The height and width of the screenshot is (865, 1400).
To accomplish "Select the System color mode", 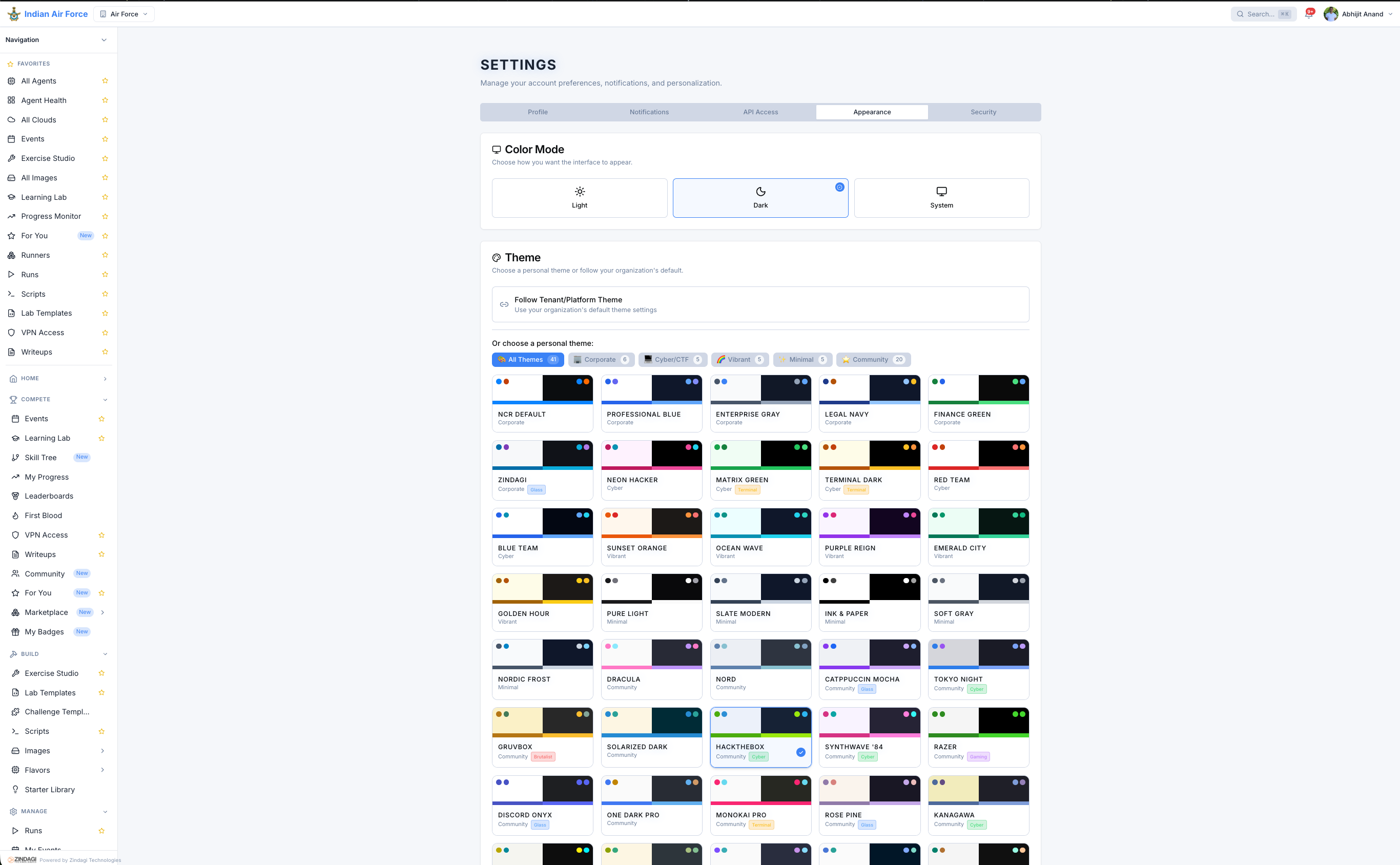I will pos(940,197).
